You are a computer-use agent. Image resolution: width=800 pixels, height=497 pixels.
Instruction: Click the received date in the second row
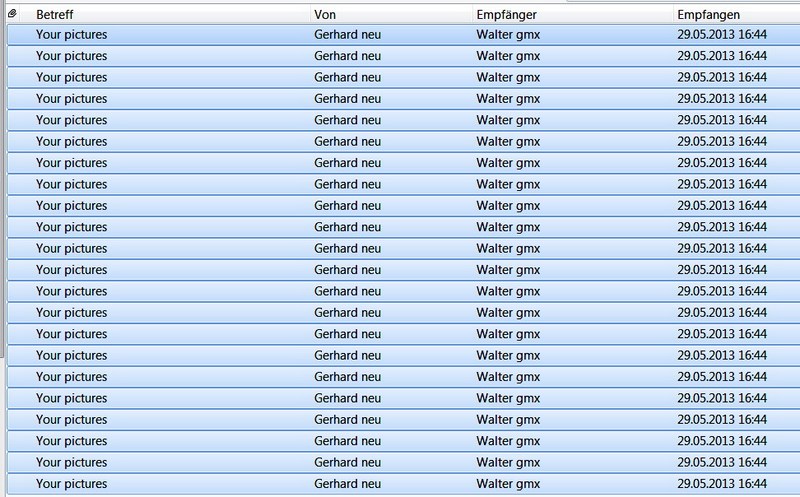[x=721, y=56]
